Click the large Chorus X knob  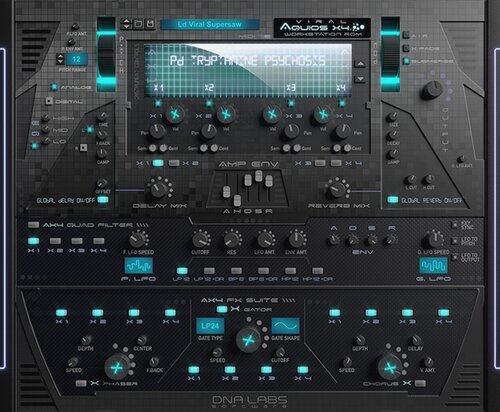click(390, 368)
